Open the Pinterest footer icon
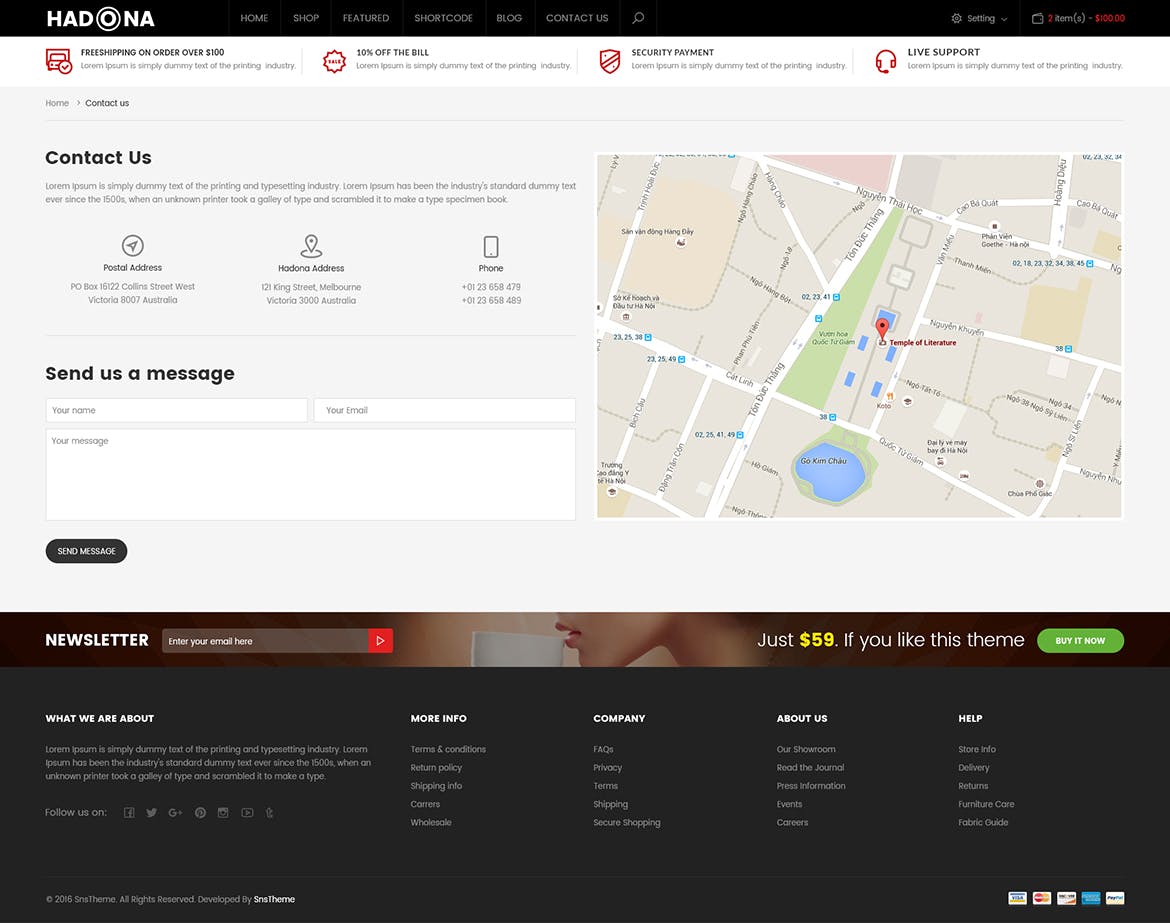Image resolution: width=1170 pixels, height=923 pixels. [x=200, y=813]
